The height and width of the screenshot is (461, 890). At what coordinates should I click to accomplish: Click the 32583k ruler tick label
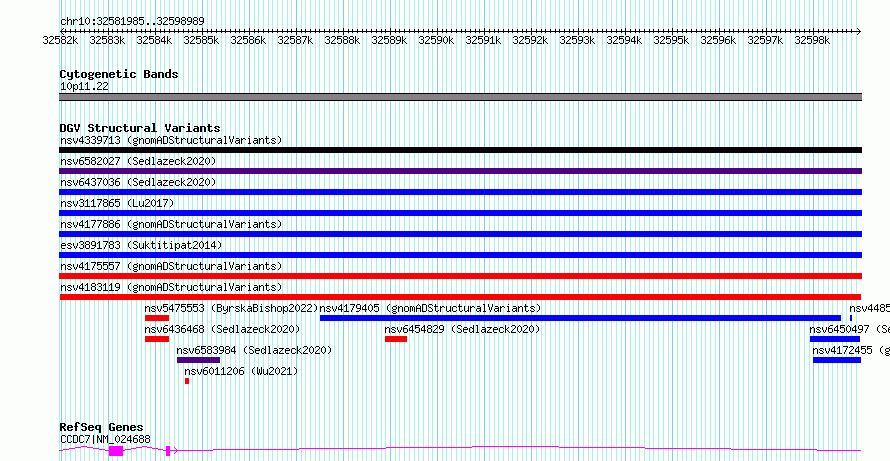pyautogui.click(x=107, y=40)
